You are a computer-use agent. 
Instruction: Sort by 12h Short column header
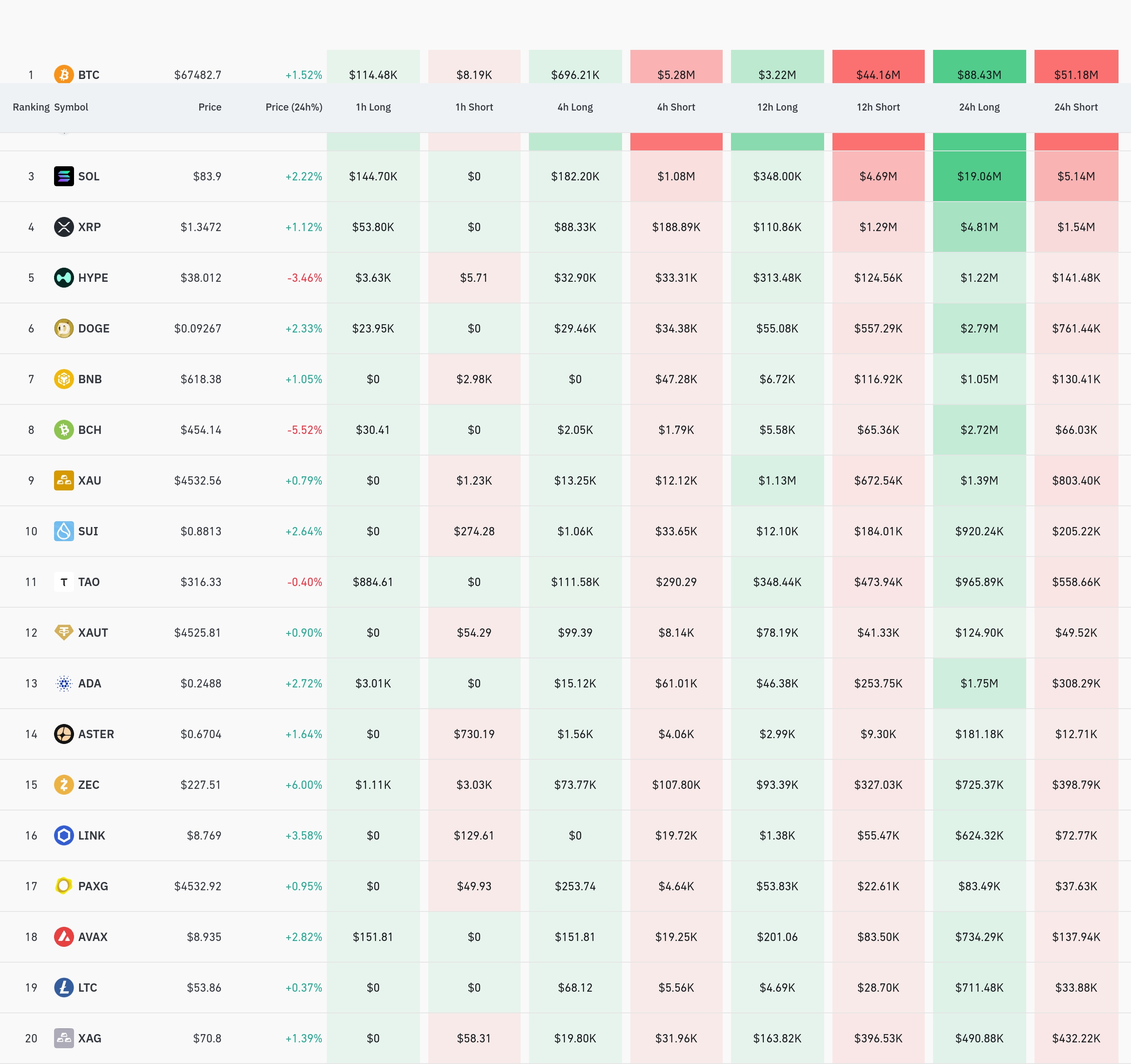point(878,107)
